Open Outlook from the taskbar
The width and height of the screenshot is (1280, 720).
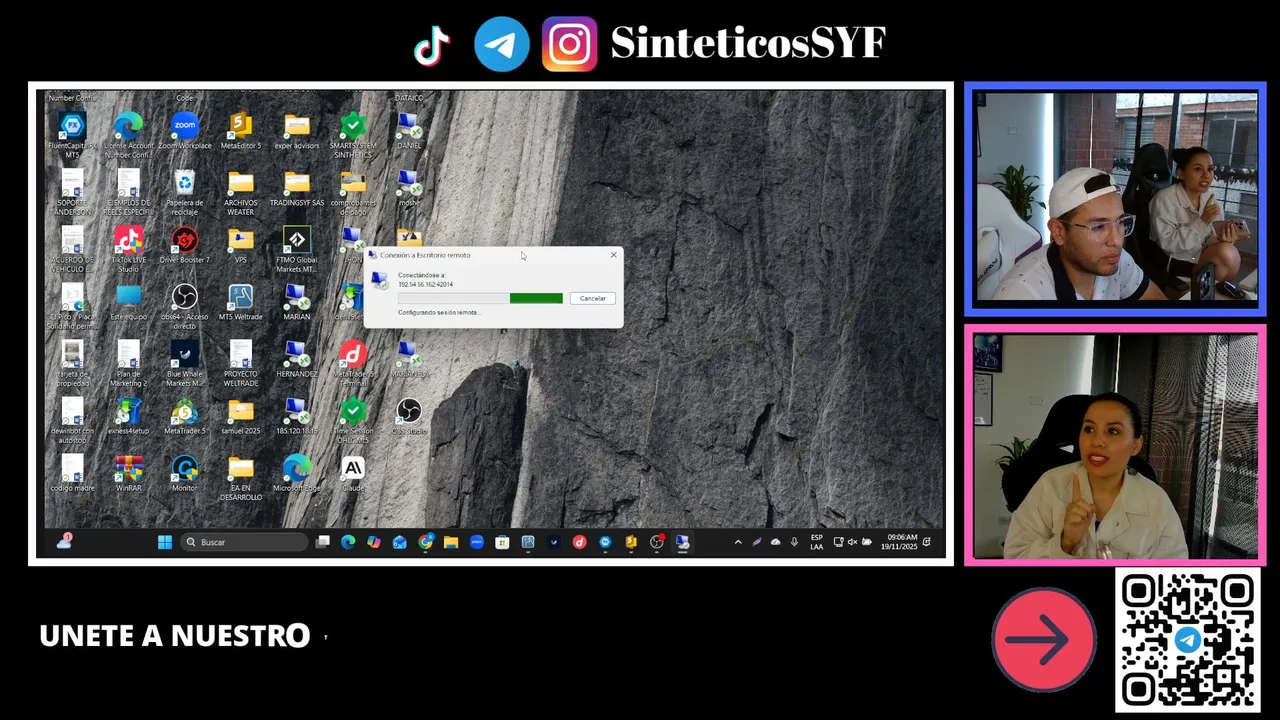coord(399,542)
